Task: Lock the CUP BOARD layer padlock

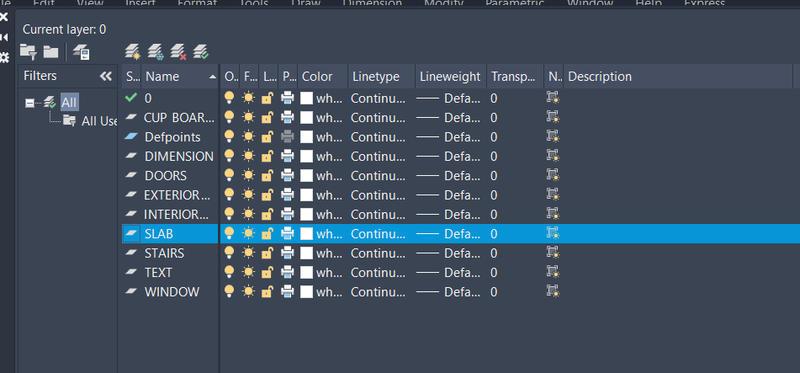Action: (267, 117)
